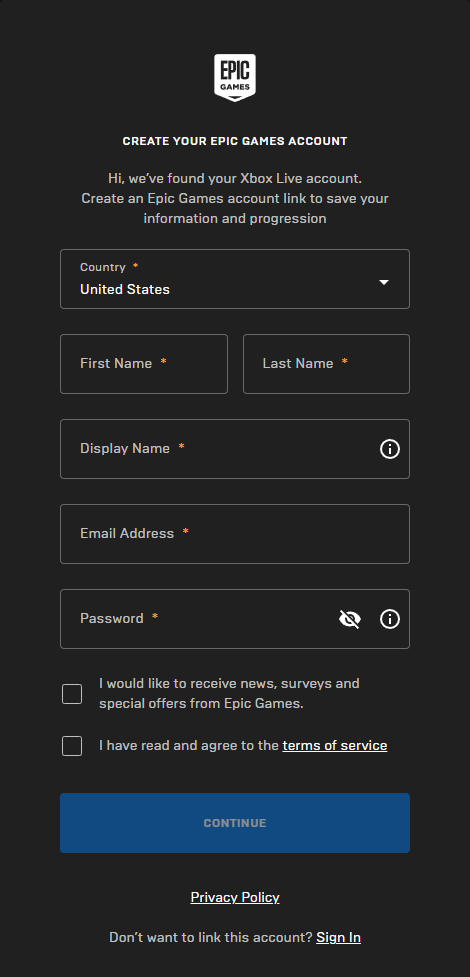Viewport: 470px width, 977px height.
Task: Select the Password input box
Action: tap(235, 619)
